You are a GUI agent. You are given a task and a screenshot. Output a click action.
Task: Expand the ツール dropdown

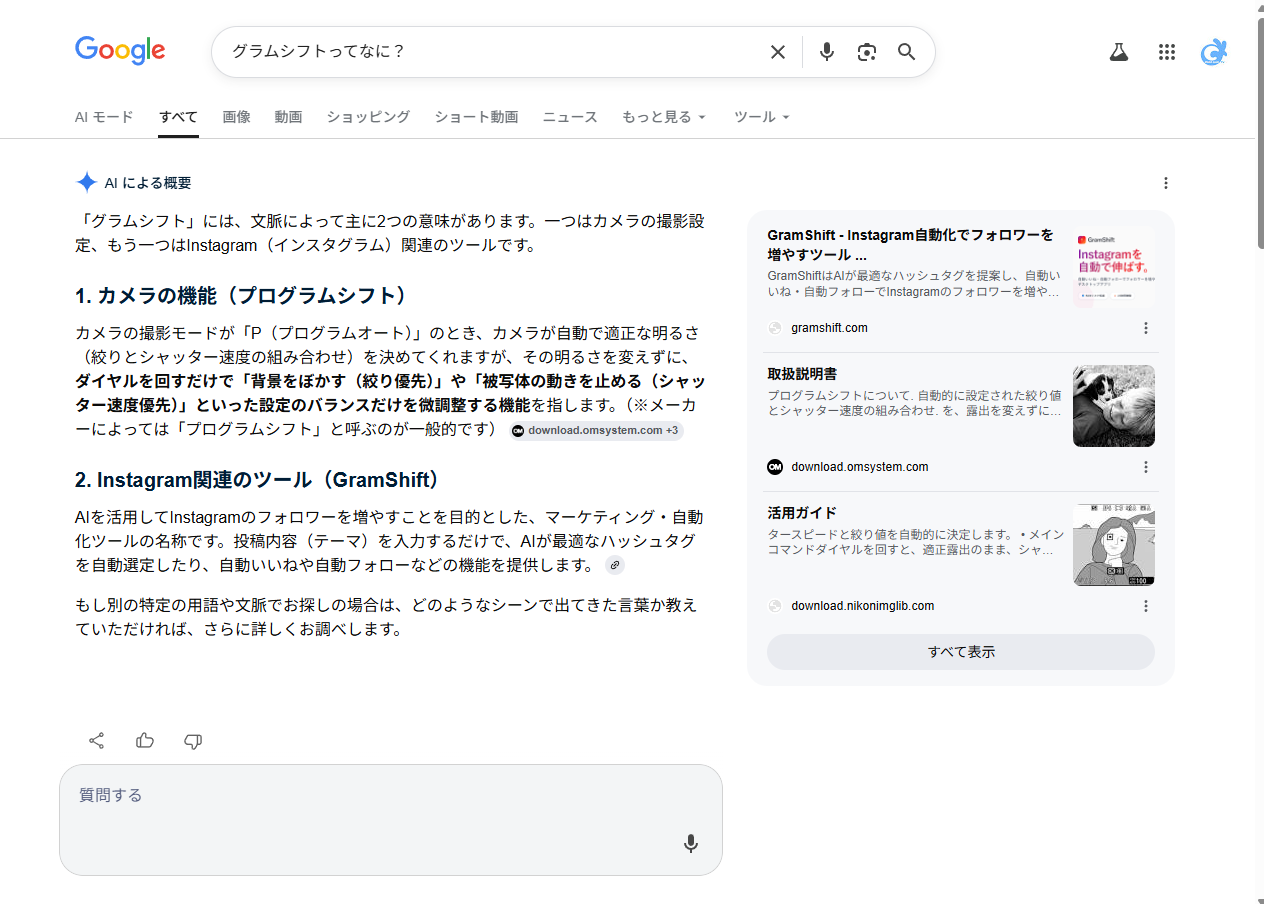(762, 117)
